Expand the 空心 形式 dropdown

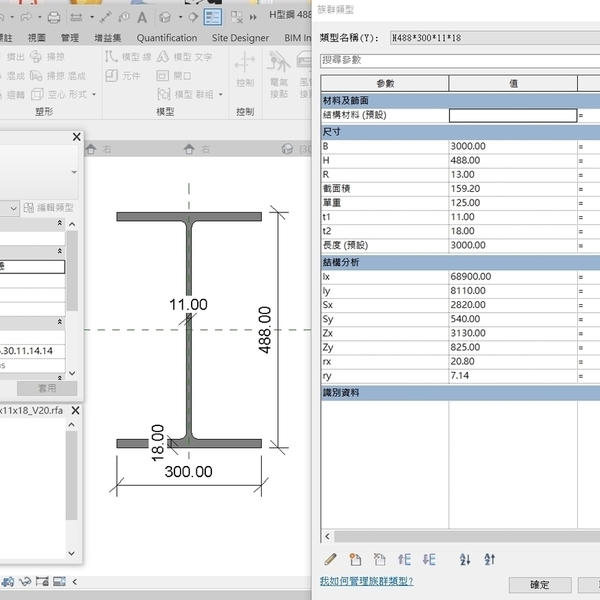point(96,95)
